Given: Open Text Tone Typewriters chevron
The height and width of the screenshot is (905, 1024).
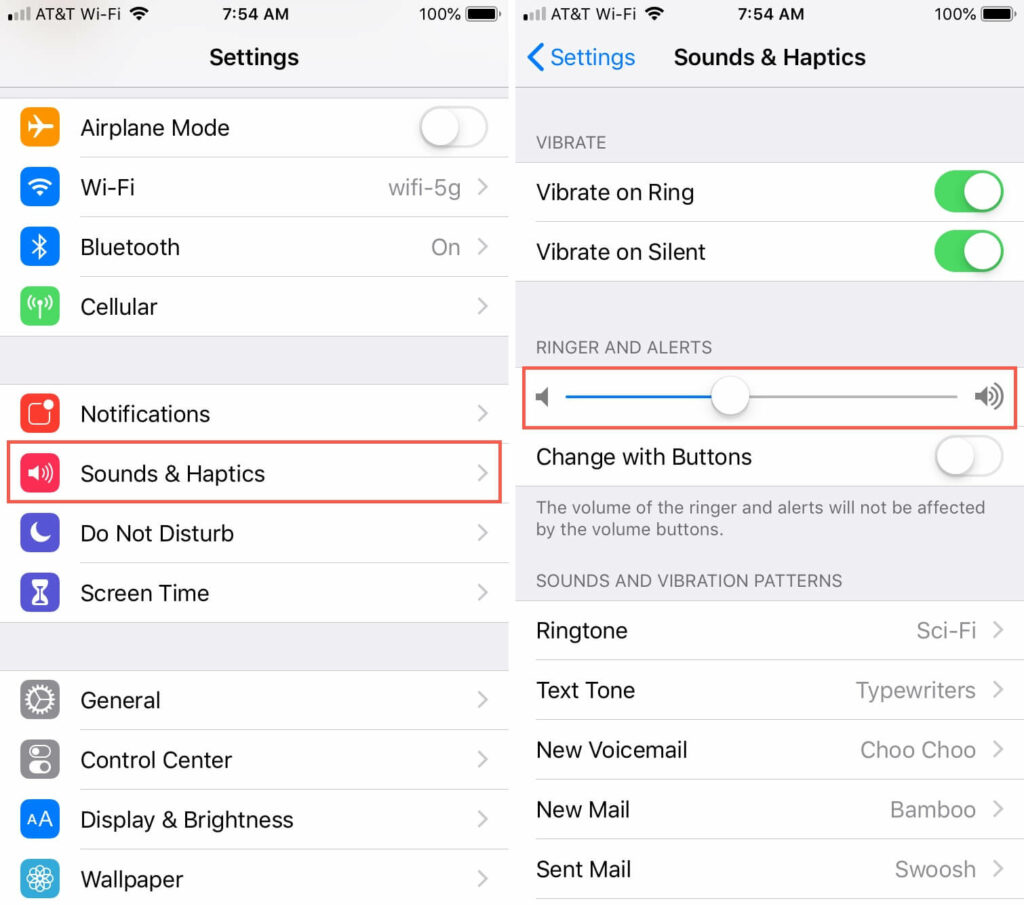Looking at the screenshot, I should coord(998,690).
